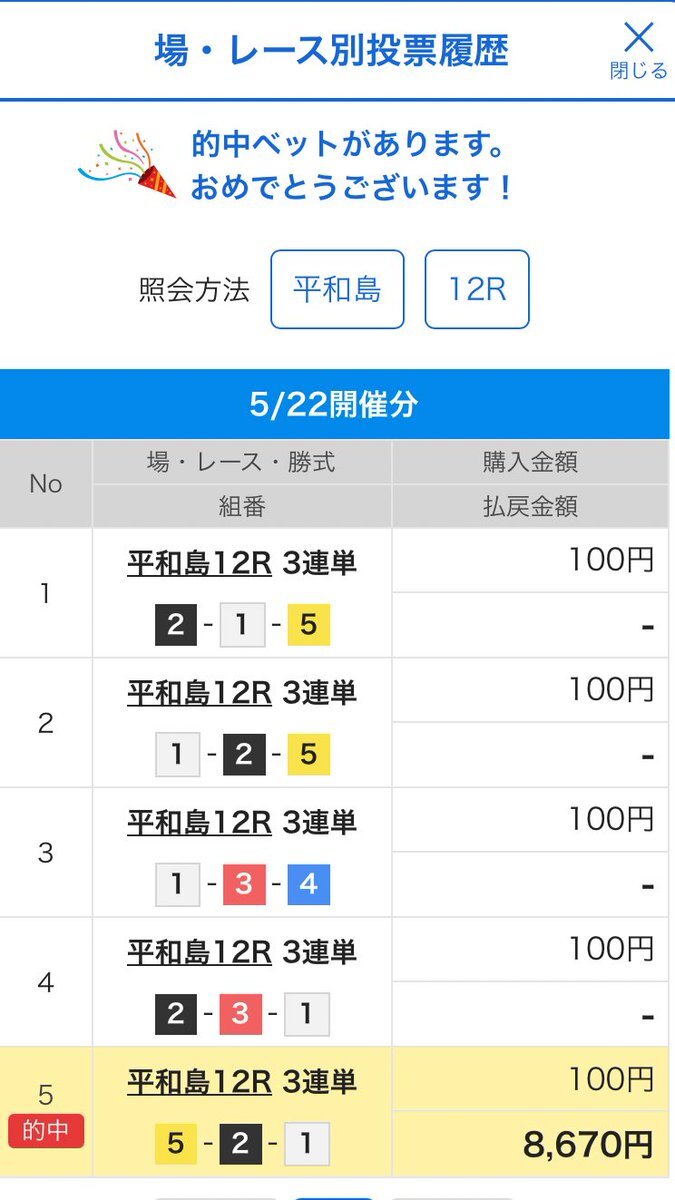
Task: Close the voting history dialog
Action: click(x=638, y=51)
